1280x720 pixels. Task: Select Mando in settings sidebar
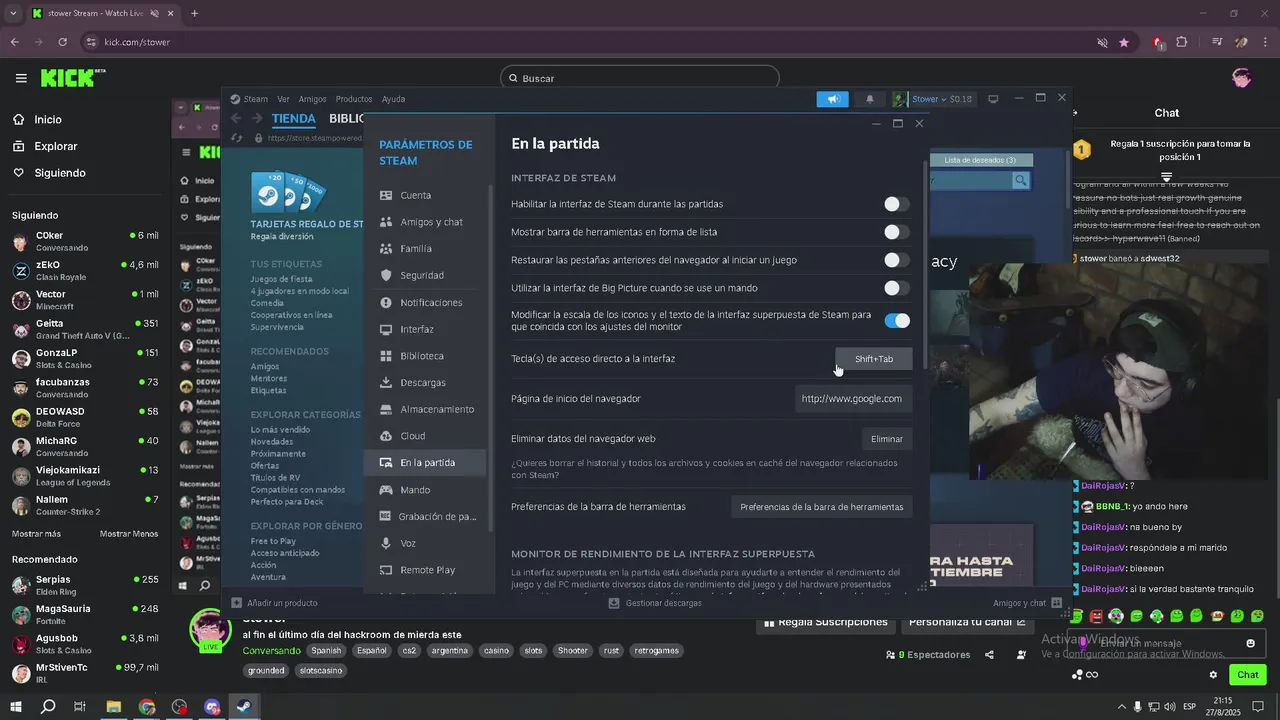427,490
